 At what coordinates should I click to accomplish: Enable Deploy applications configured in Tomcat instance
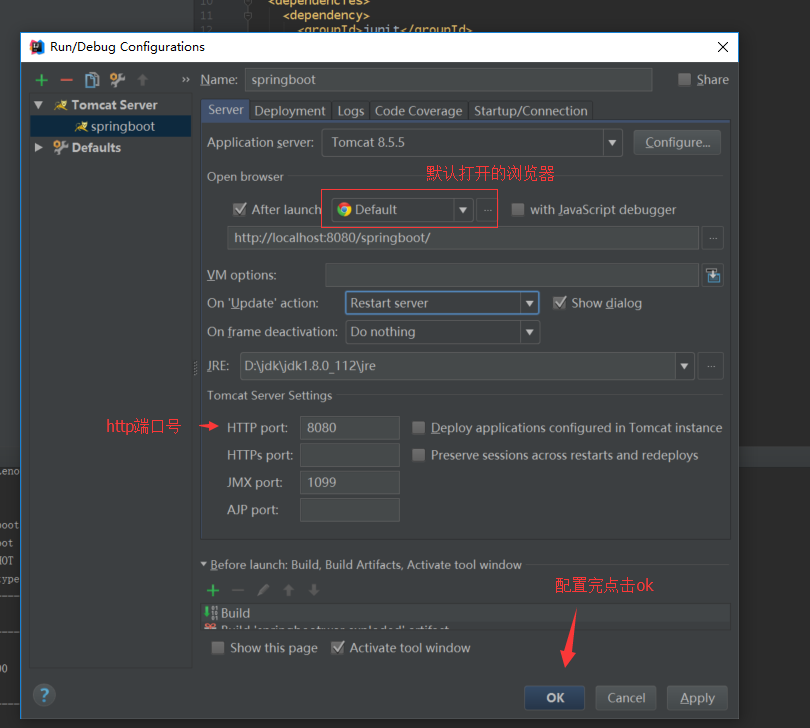[418, 428]
